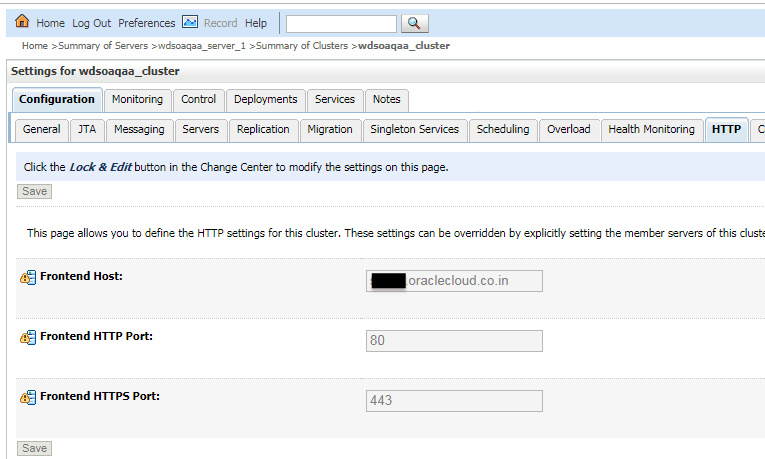Viewport: 765px width, 459px height.
Task: Click the Frontend HTTP Port restart-required icon
Action: click(28, 337)
